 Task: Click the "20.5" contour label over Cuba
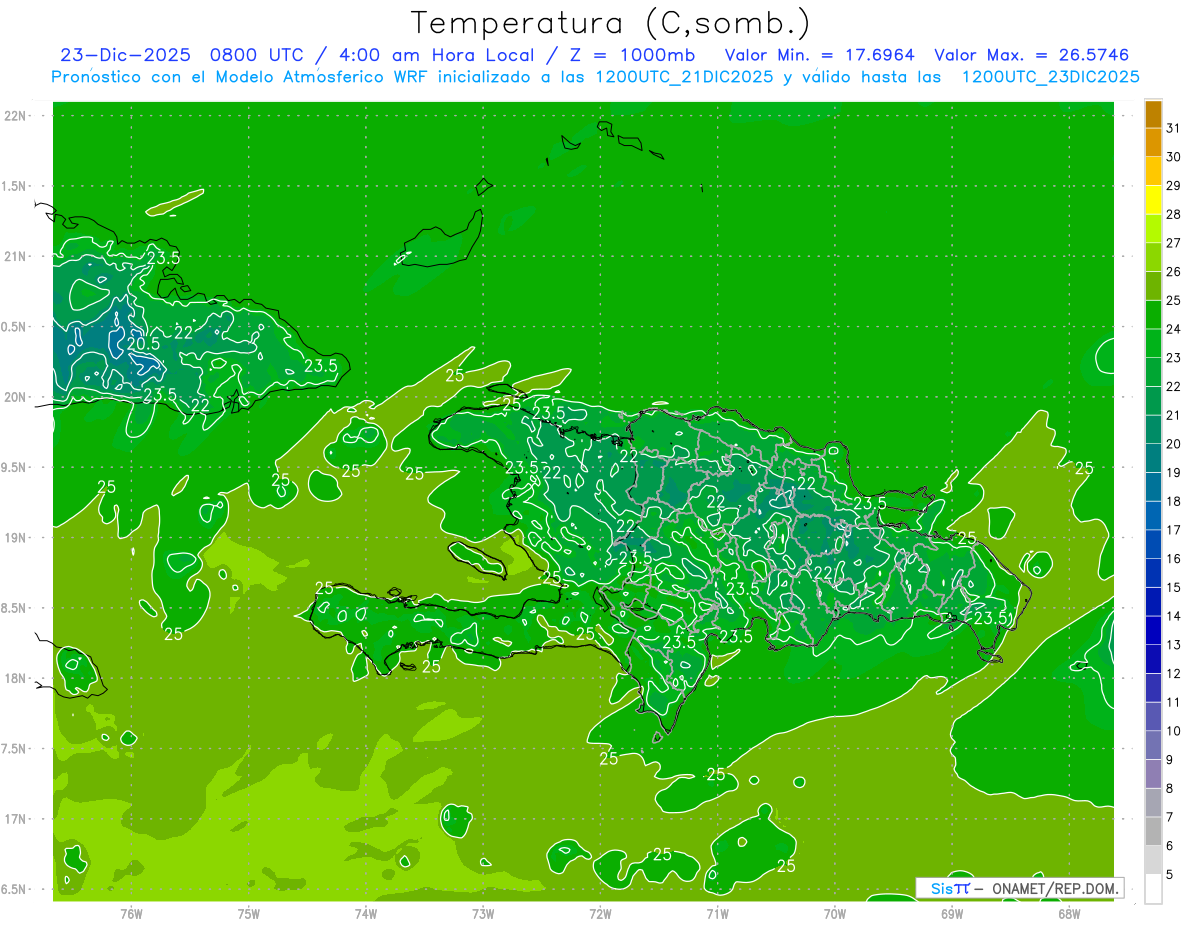click(x=143, y=343)
